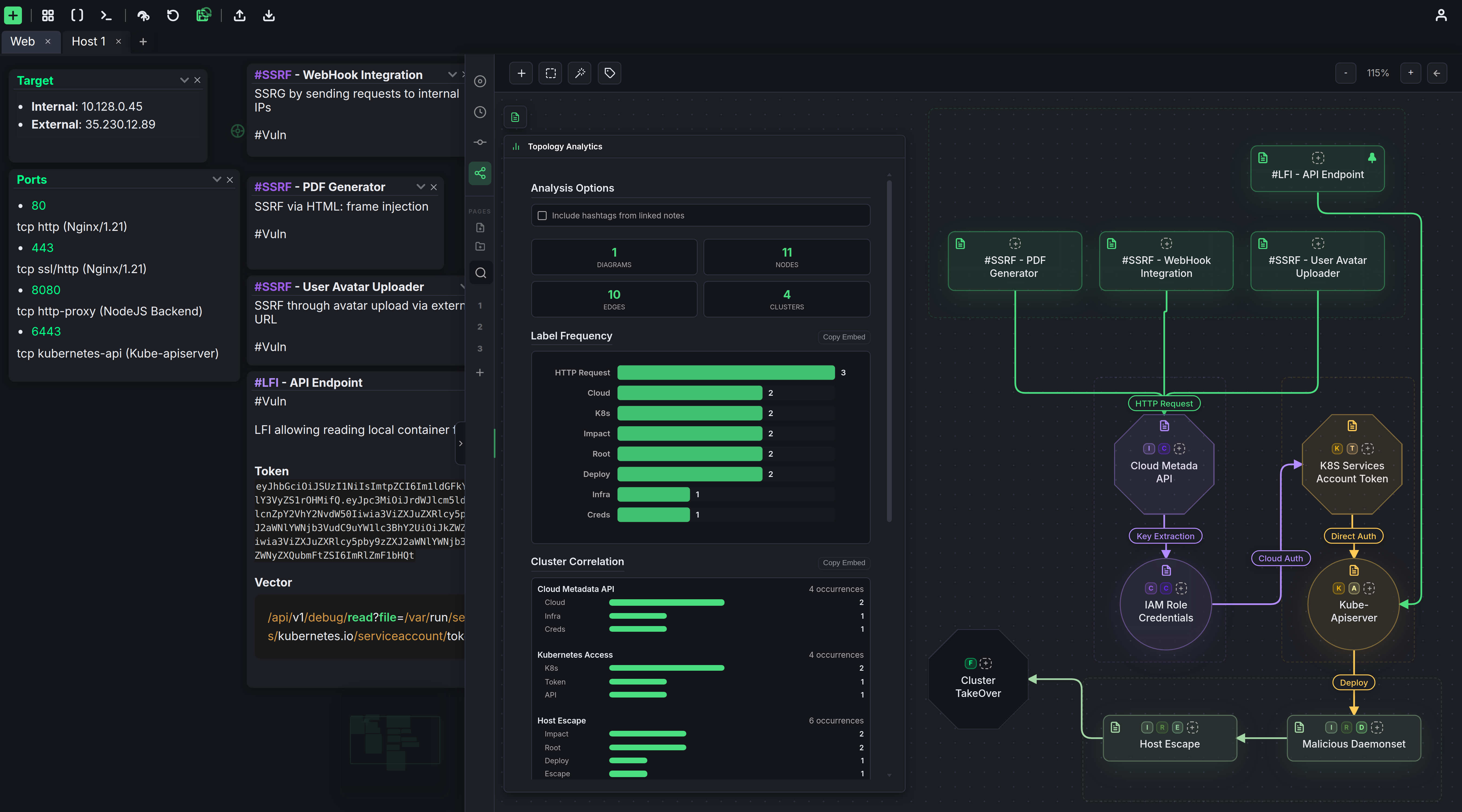Click the Infra frequency bar
The height and width of the screenshot is (812, 1462).
point(653,495)
